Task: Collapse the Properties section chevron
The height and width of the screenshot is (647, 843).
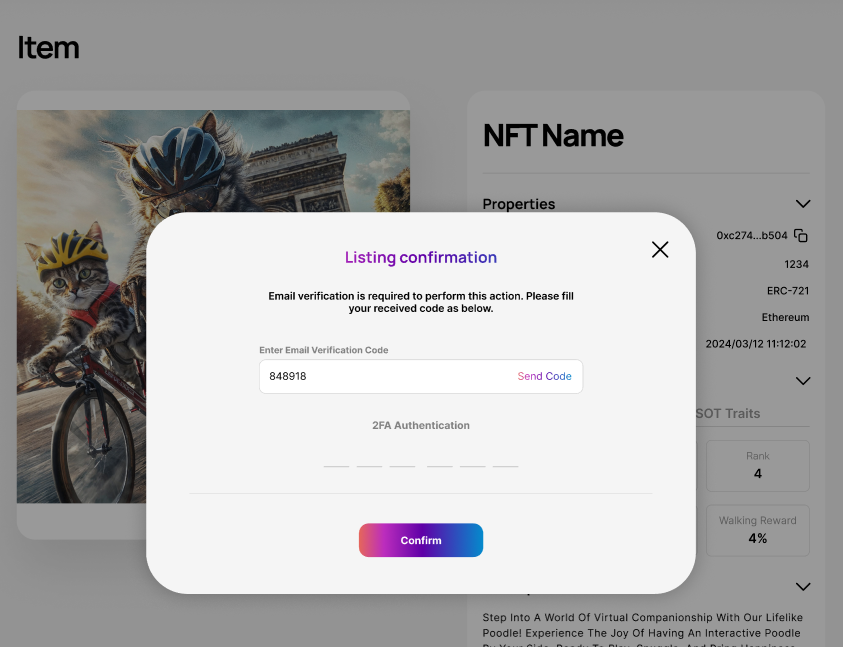Action: click(802, 204)
